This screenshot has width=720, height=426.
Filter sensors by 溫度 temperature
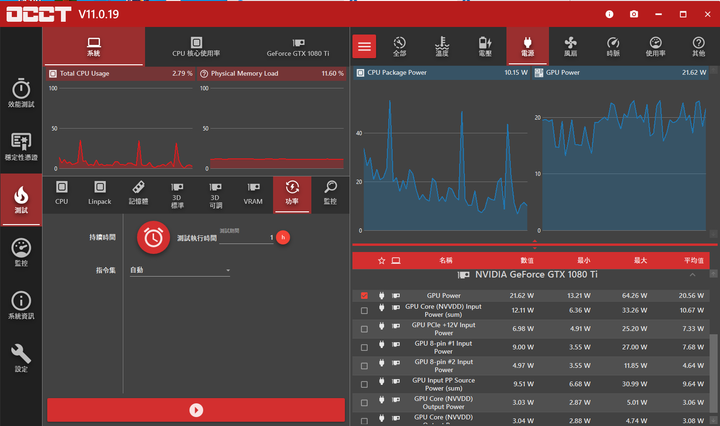click(x=442, y=46)
